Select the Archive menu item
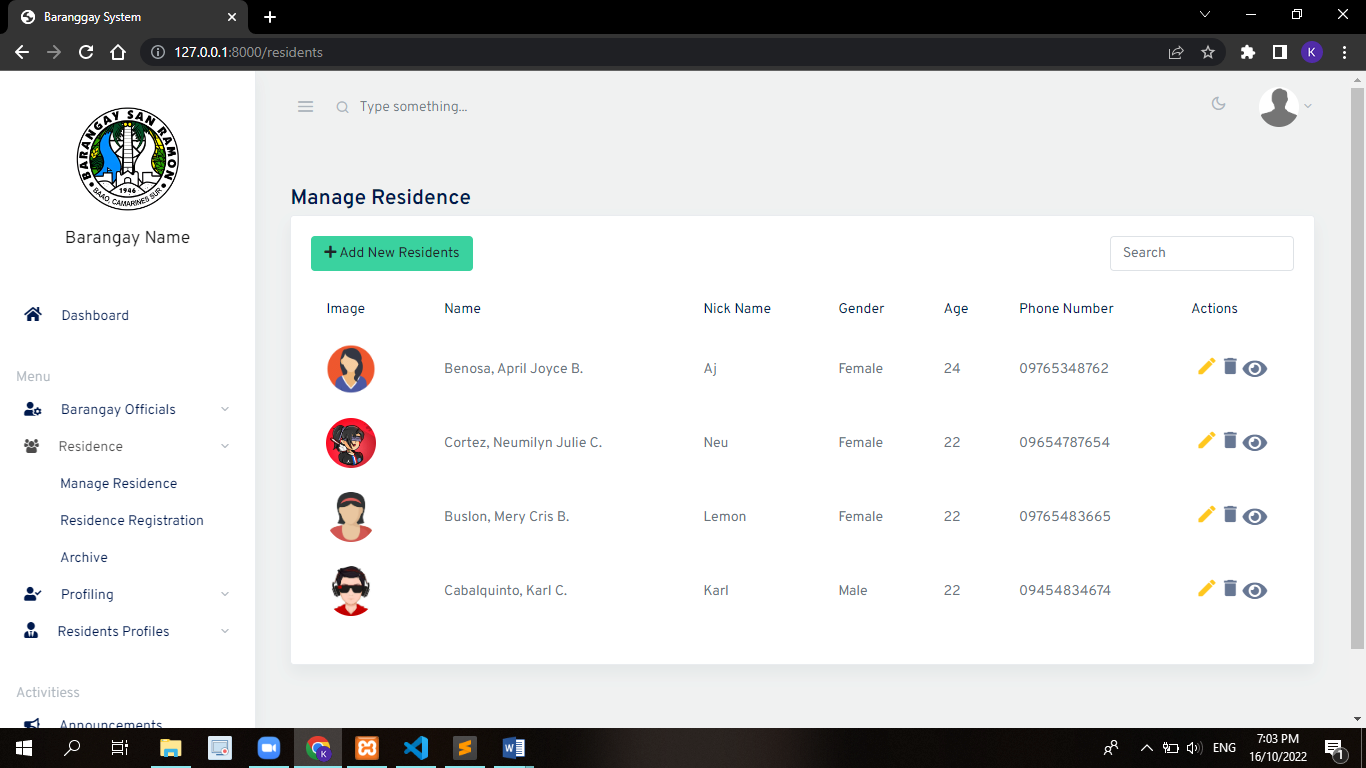 84,557
